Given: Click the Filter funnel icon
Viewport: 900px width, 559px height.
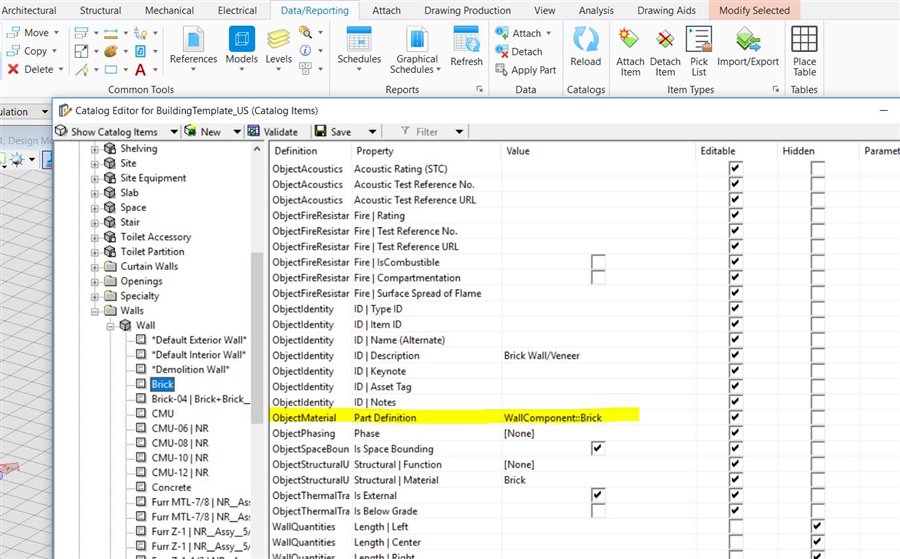Looking at the screenshot, I should tap(405, 131).
